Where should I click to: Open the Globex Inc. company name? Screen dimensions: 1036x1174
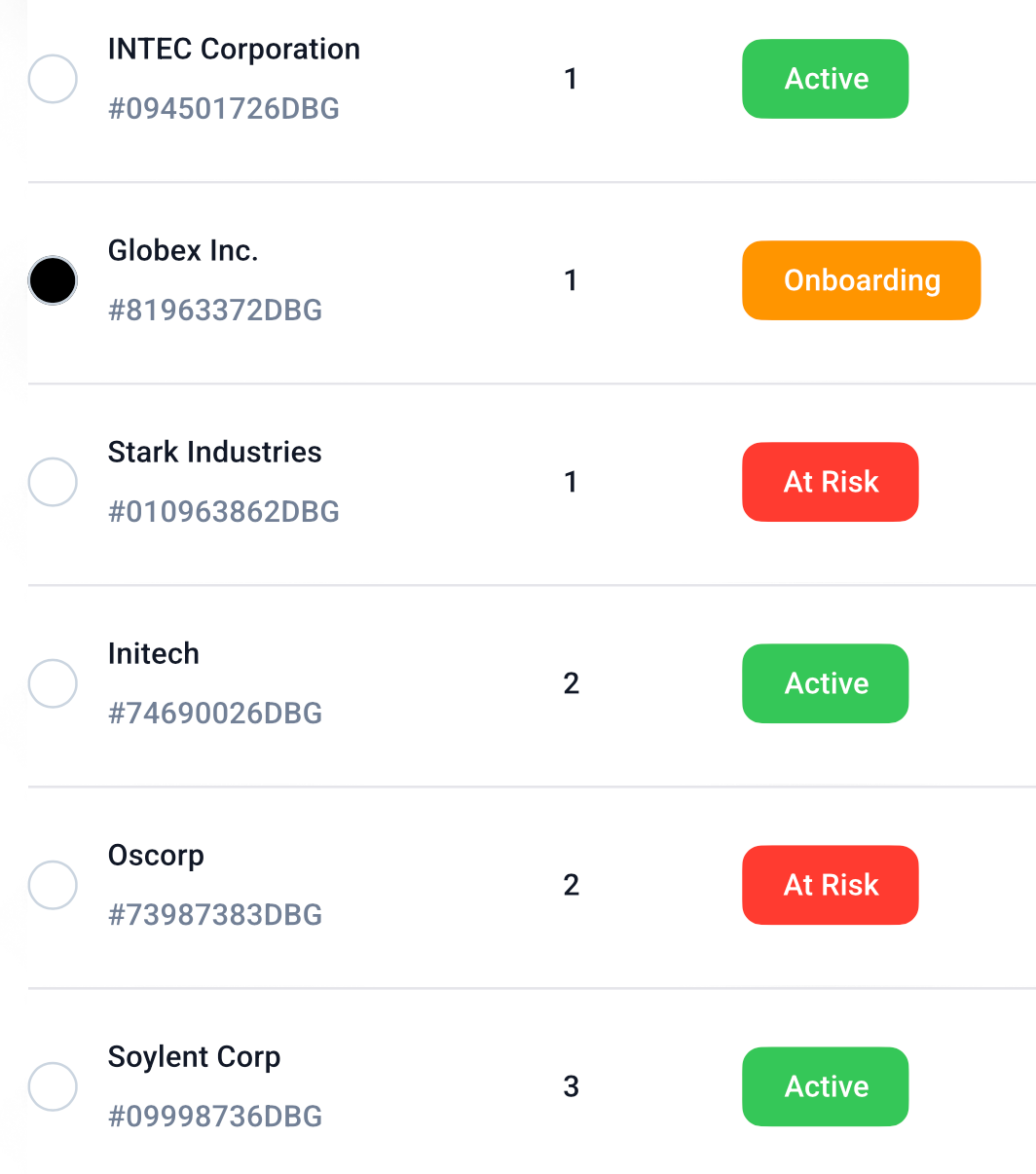183,250
